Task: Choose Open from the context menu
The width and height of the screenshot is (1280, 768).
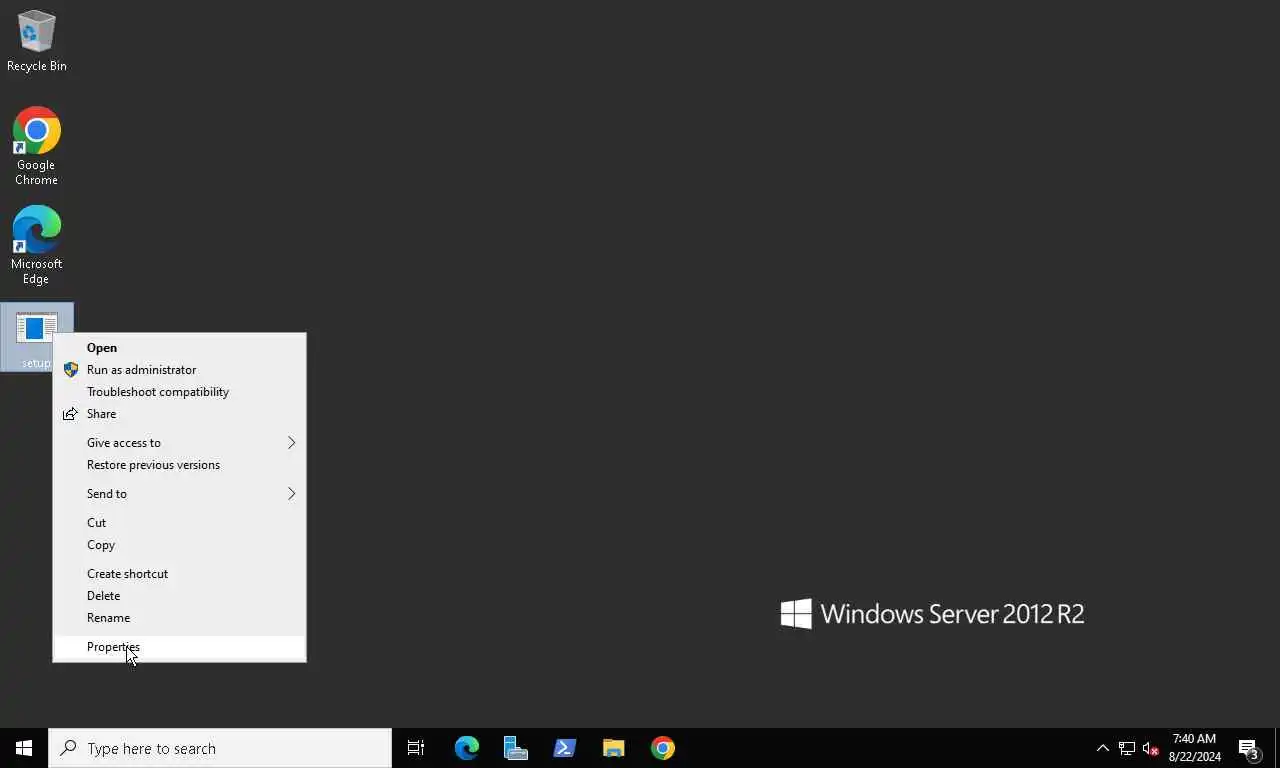Action: (179, 348)
